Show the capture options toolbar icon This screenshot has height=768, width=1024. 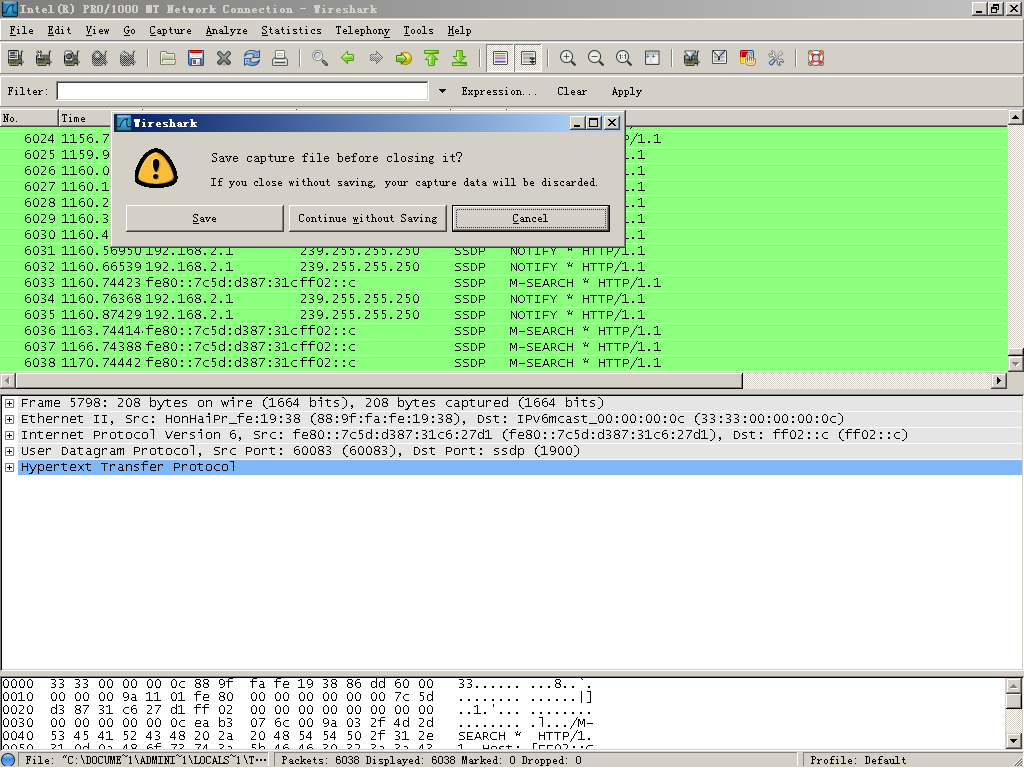pos(44,58)
